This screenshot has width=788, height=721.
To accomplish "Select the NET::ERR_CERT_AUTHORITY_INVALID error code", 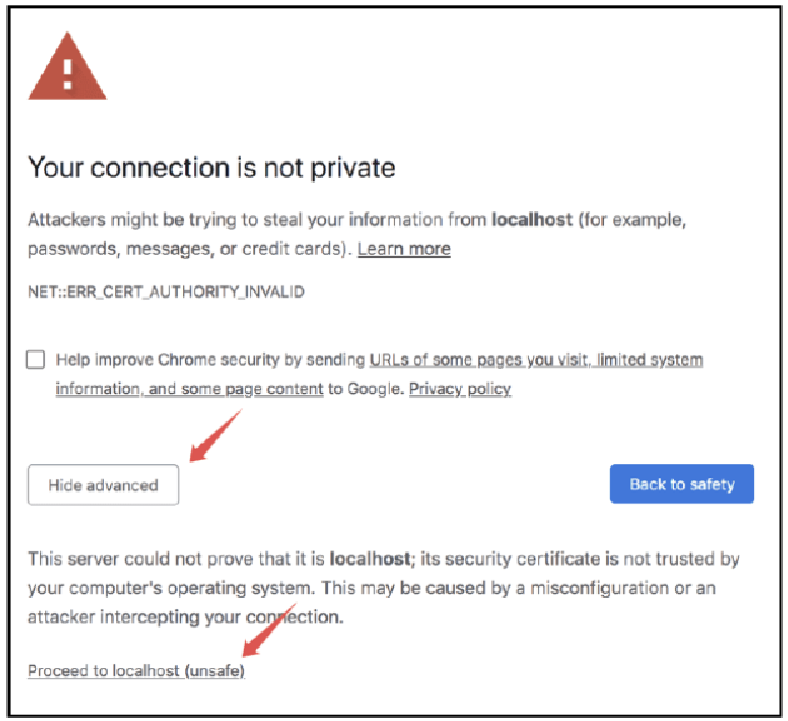I will click(x=166, y=292).
